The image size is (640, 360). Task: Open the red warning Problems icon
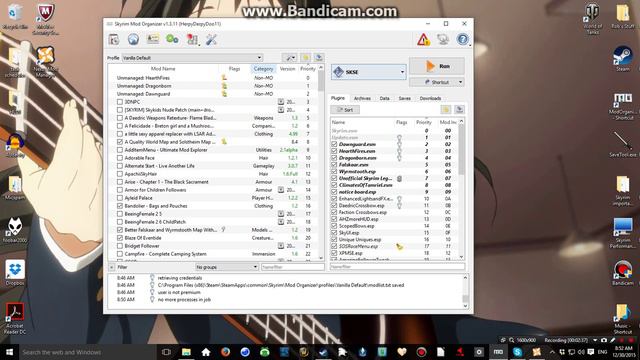coord(423,40)
